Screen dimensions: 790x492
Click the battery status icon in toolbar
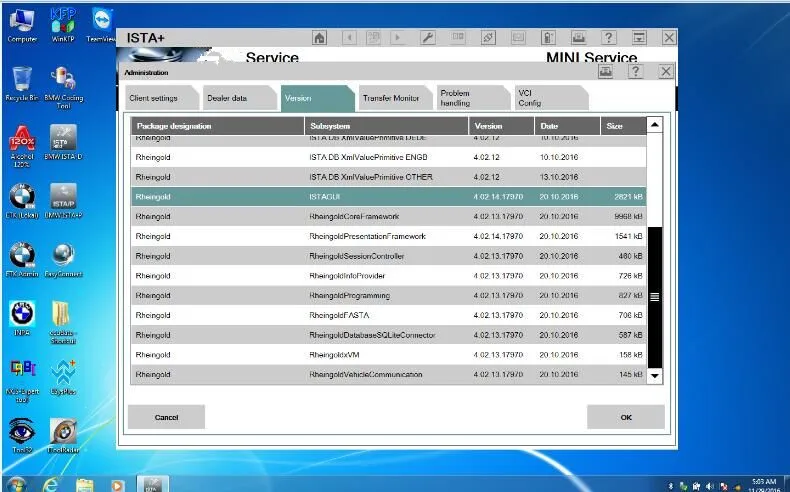(x=548, y=38)
